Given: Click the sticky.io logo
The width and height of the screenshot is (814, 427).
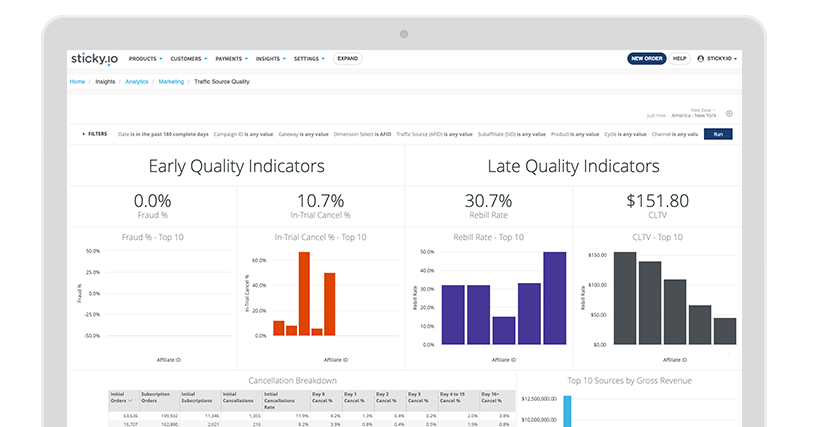Looking at the screenshot, I should tap(94, 59).
